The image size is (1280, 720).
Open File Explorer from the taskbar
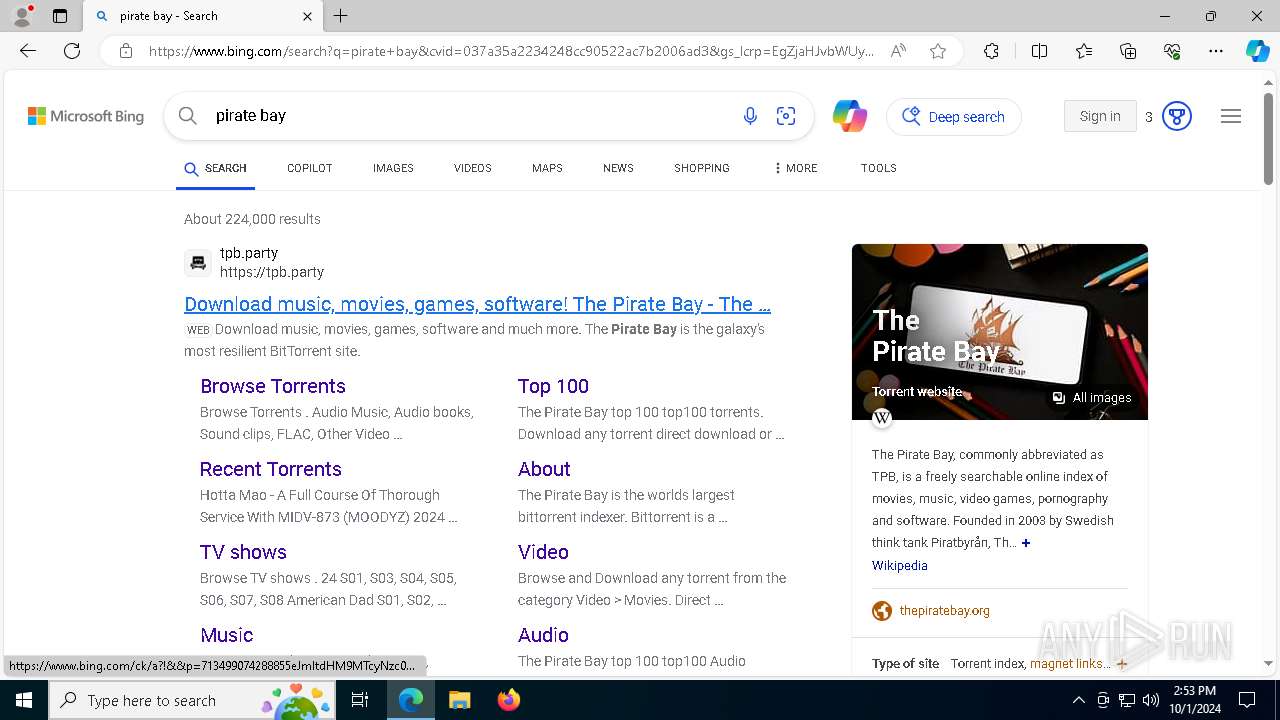[x=459, y=700]
